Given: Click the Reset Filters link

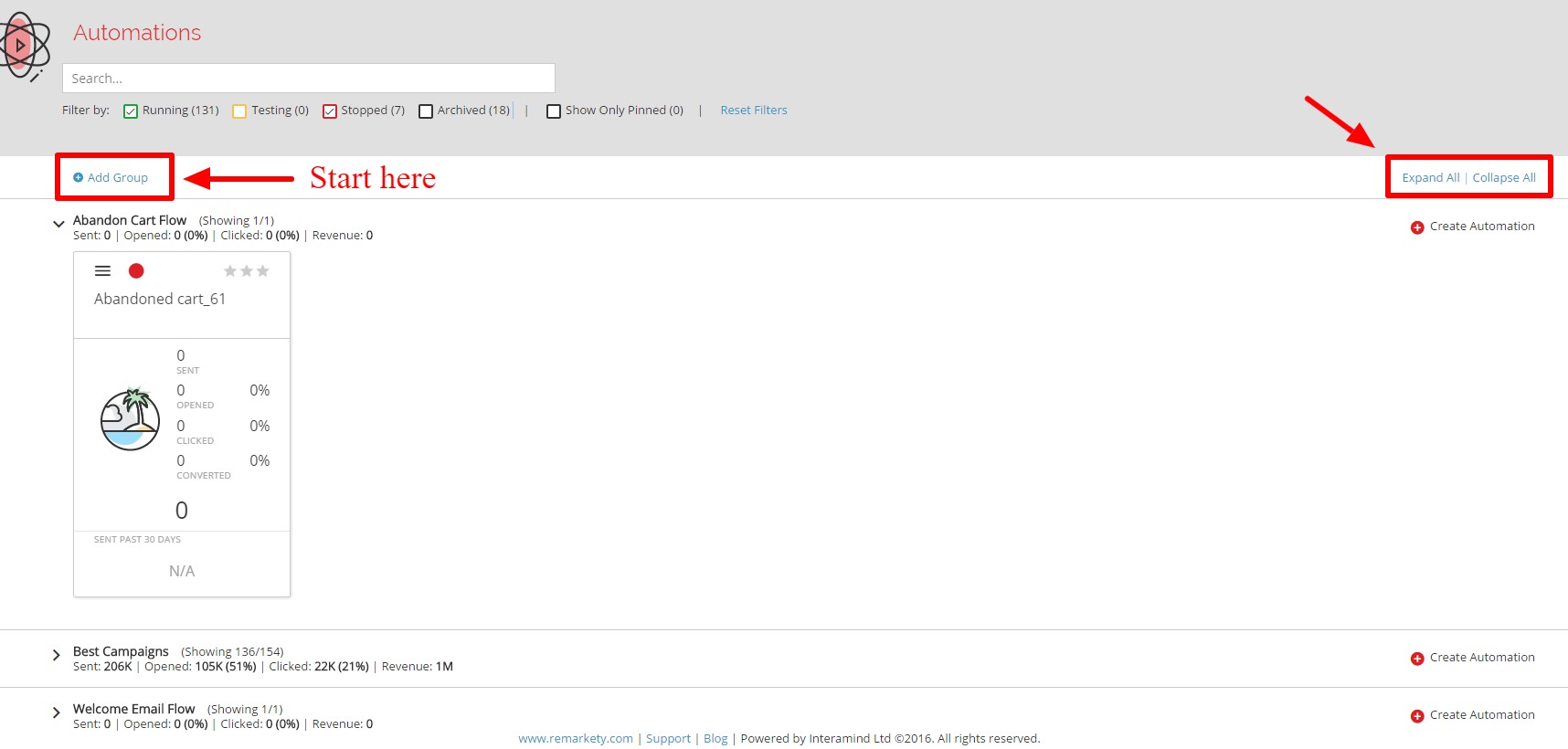Looking at the screenshot, I should [754, 111].
